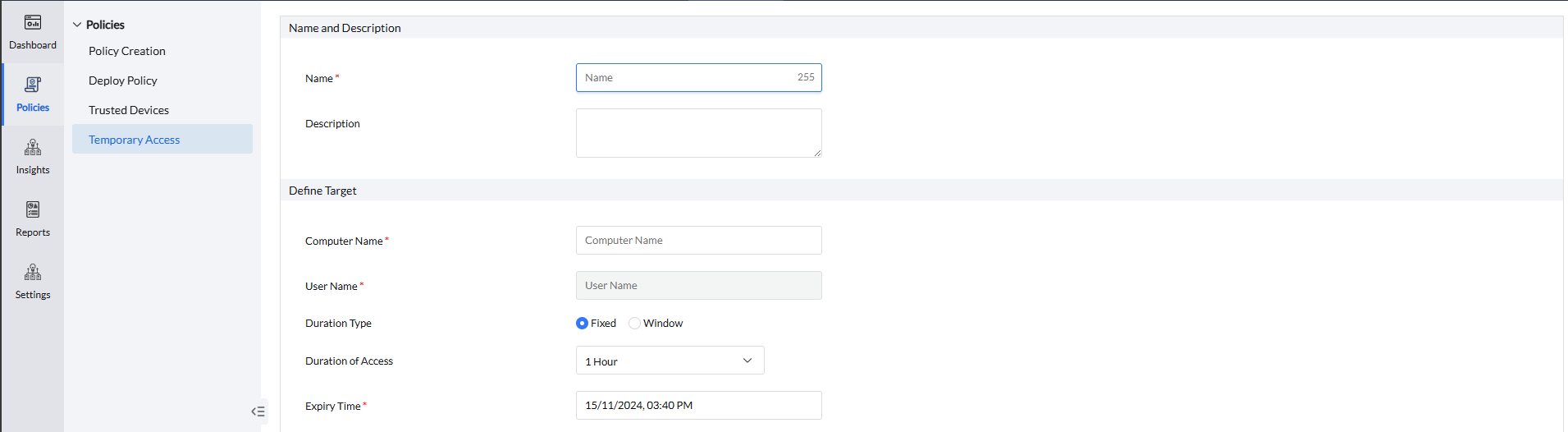Collapse the Policies menu chevron
1568x432 pixels.
point(77,25)
